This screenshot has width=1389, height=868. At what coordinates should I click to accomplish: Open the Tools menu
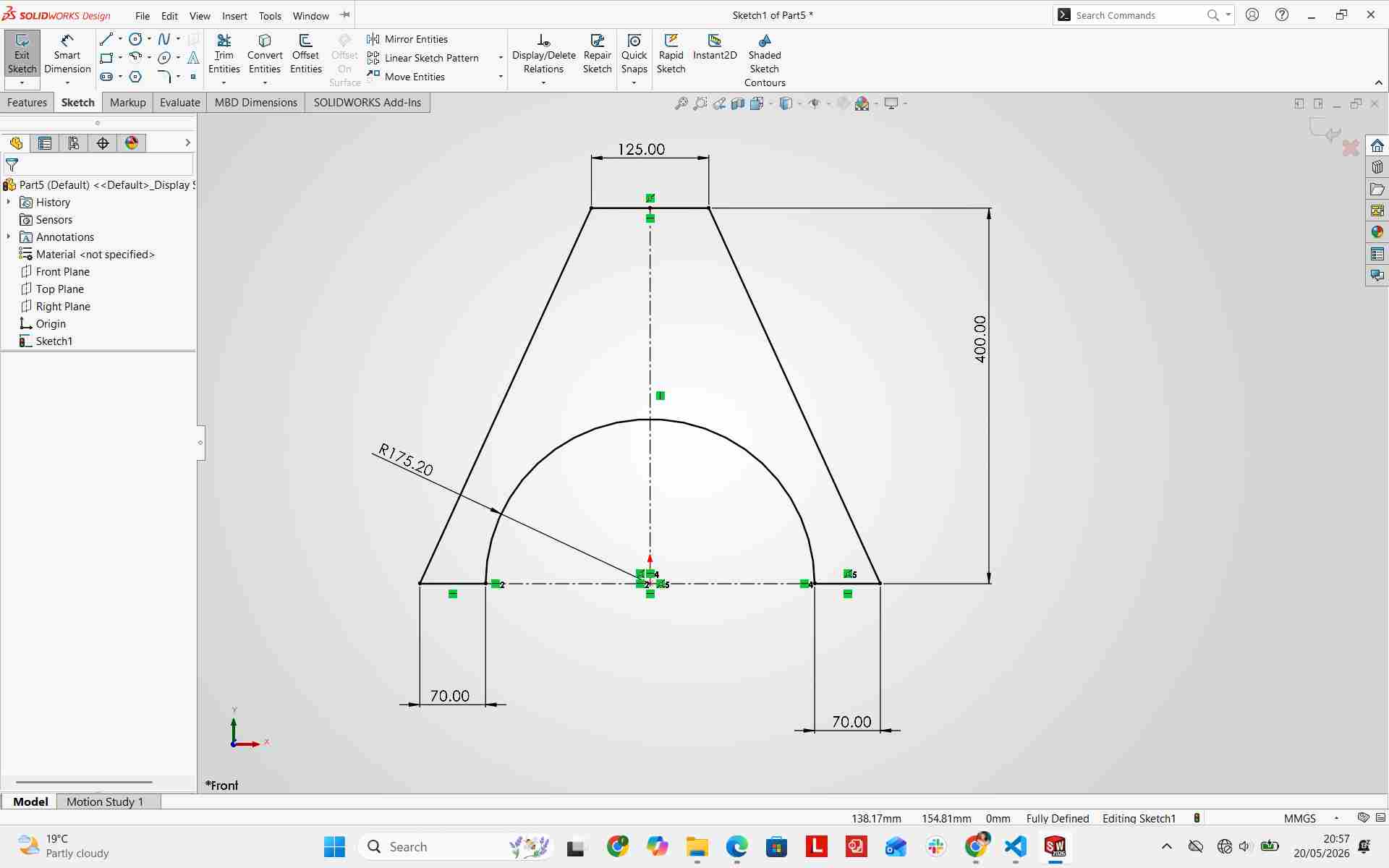point(270,15)
